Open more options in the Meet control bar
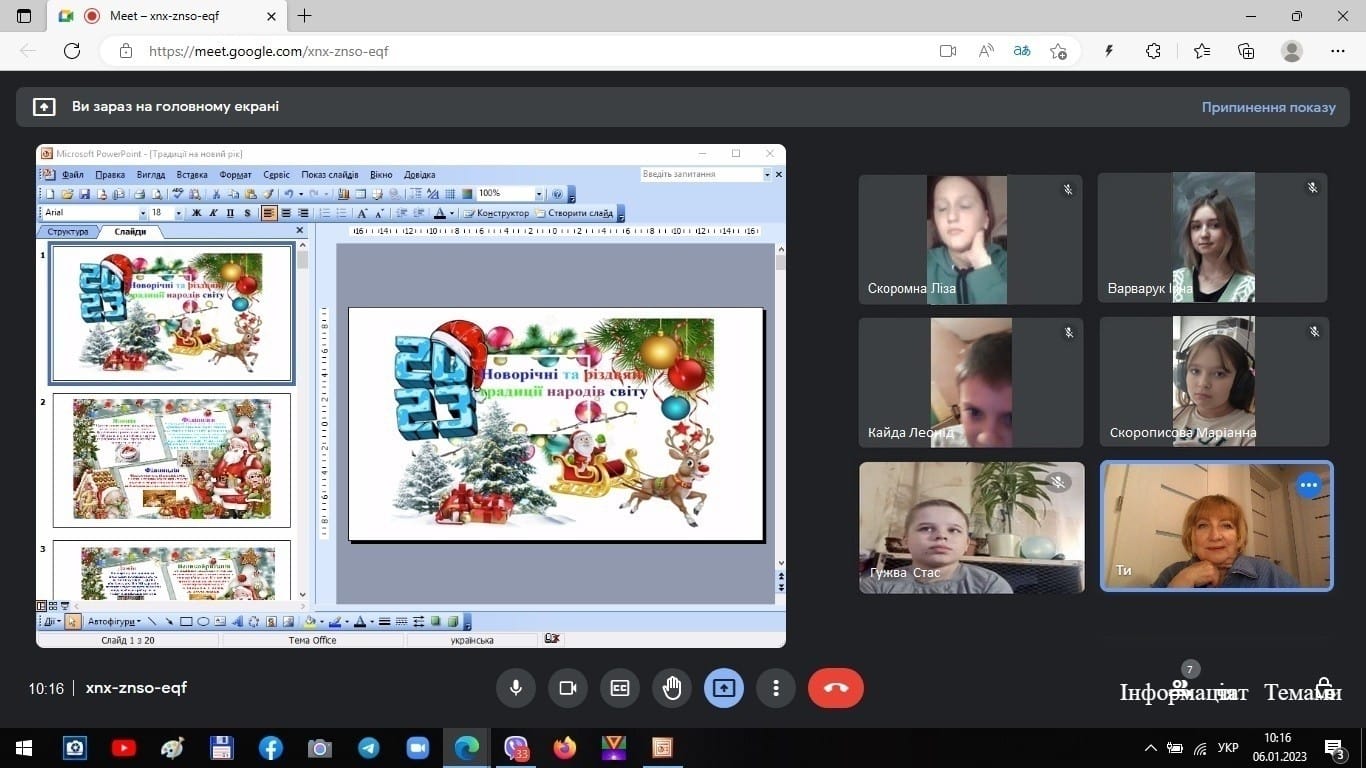The image size is (1366, 768). click(x=776, y=688)
